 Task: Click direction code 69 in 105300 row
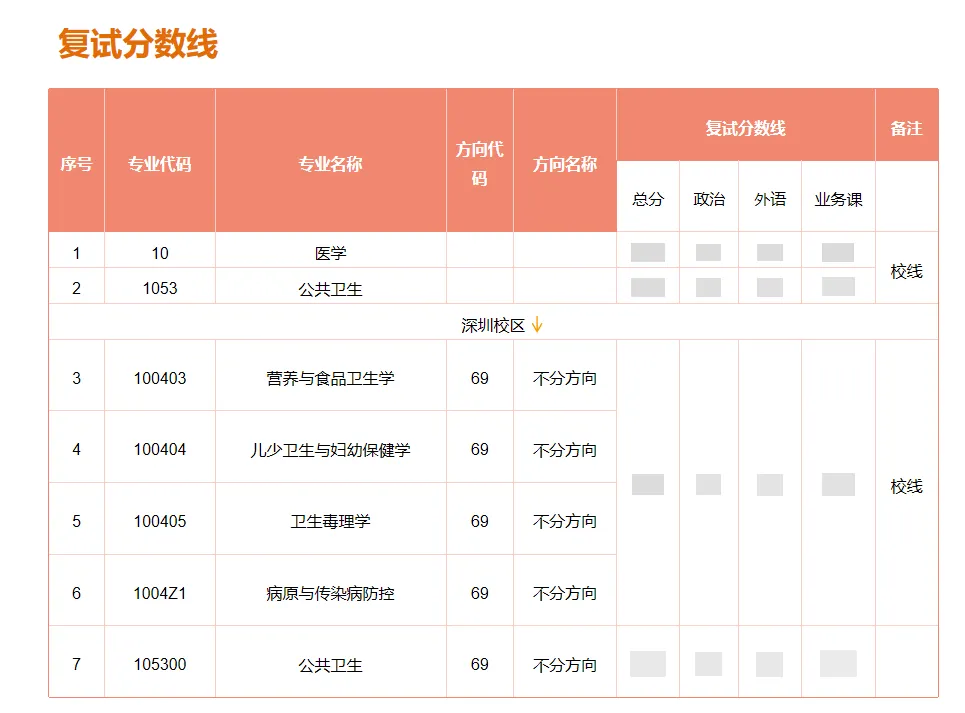coord(479,664)
